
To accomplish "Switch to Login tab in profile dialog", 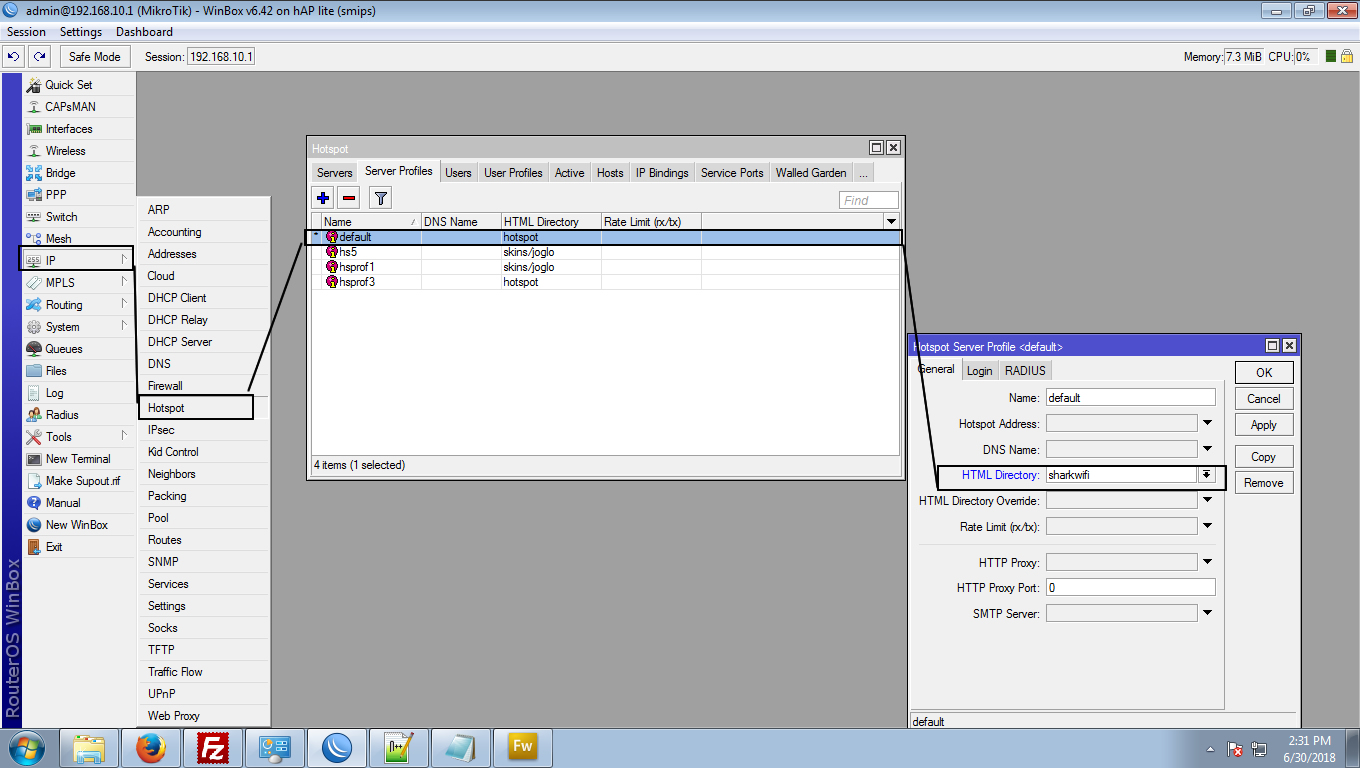I will pos(979,371).
